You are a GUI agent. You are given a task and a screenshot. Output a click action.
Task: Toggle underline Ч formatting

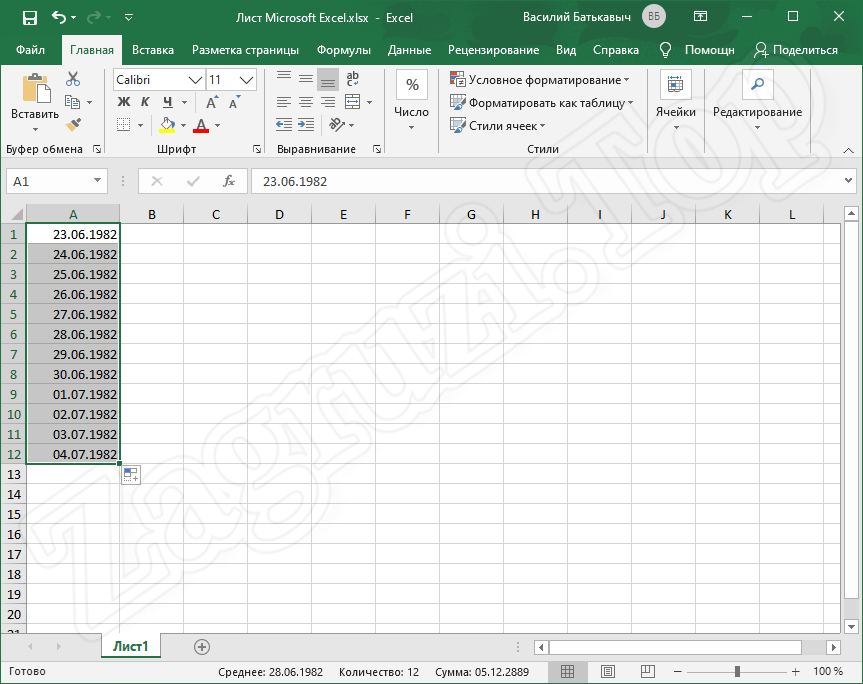(x=167, y=102)
